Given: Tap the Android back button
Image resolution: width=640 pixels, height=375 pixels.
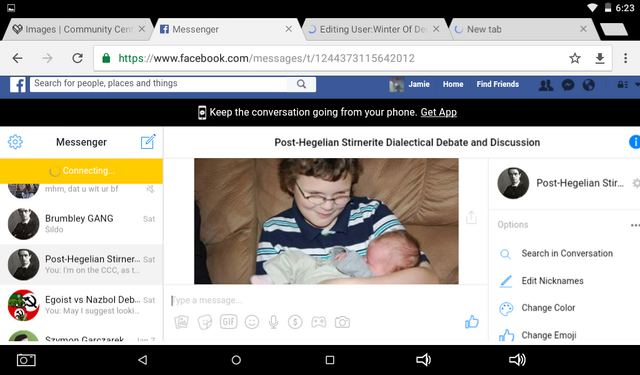Looking at the screenshot, I should click(142, 360).
